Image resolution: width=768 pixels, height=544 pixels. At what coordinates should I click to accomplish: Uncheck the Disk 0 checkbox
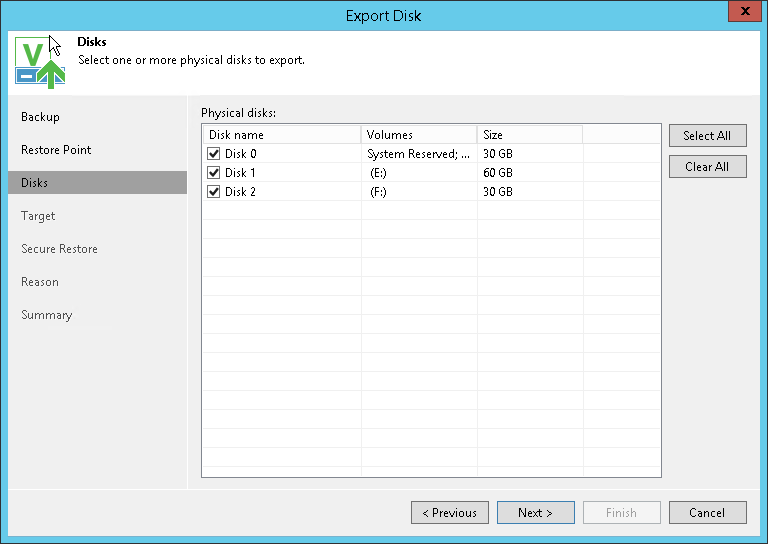pos(214,154)
